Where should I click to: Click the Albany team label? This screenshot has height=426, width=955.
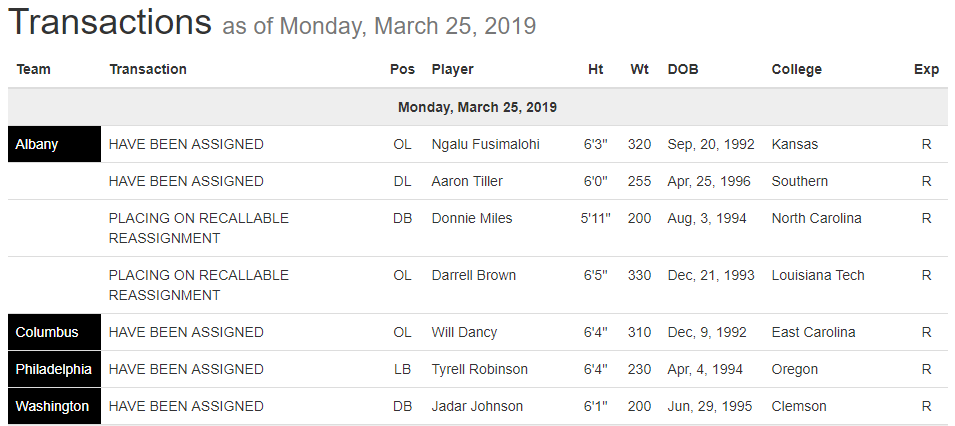(x=37, y=144)
